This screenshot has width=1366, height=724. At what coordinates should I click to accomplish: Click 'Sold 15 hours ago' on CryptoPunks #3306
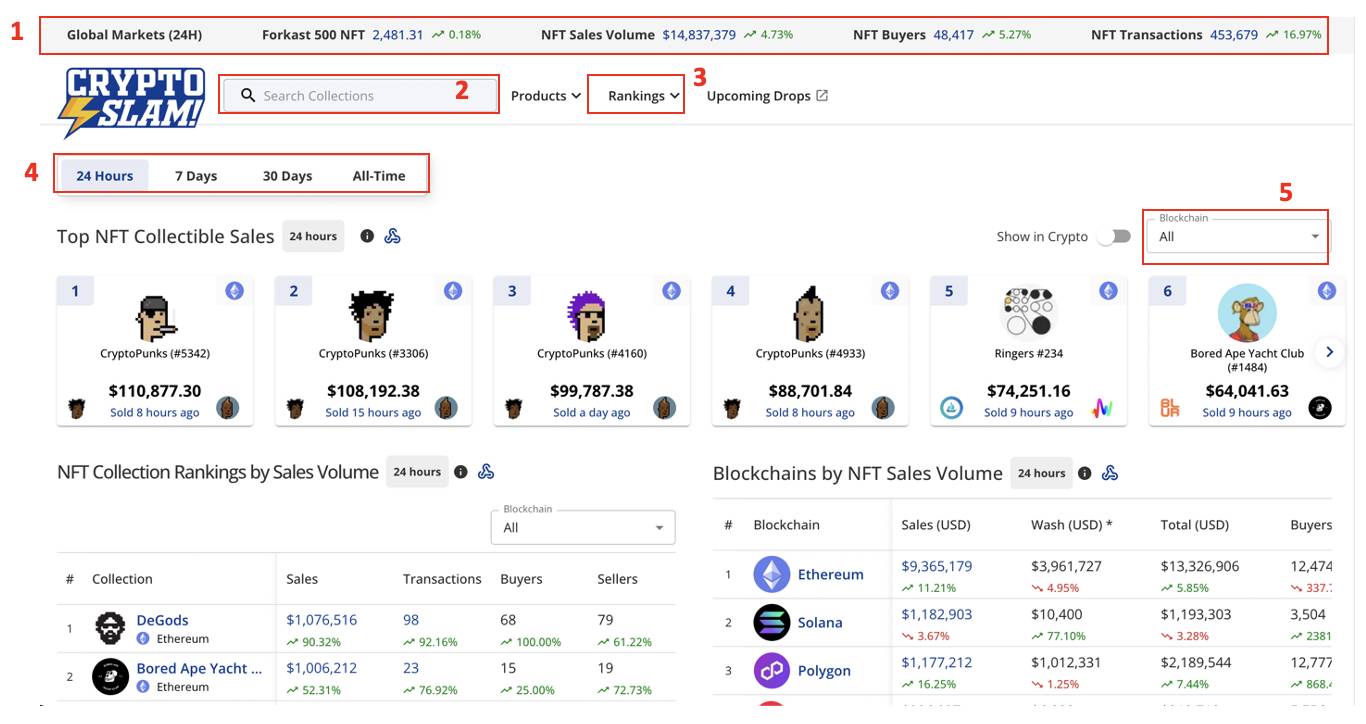click(x=373, y=412)
